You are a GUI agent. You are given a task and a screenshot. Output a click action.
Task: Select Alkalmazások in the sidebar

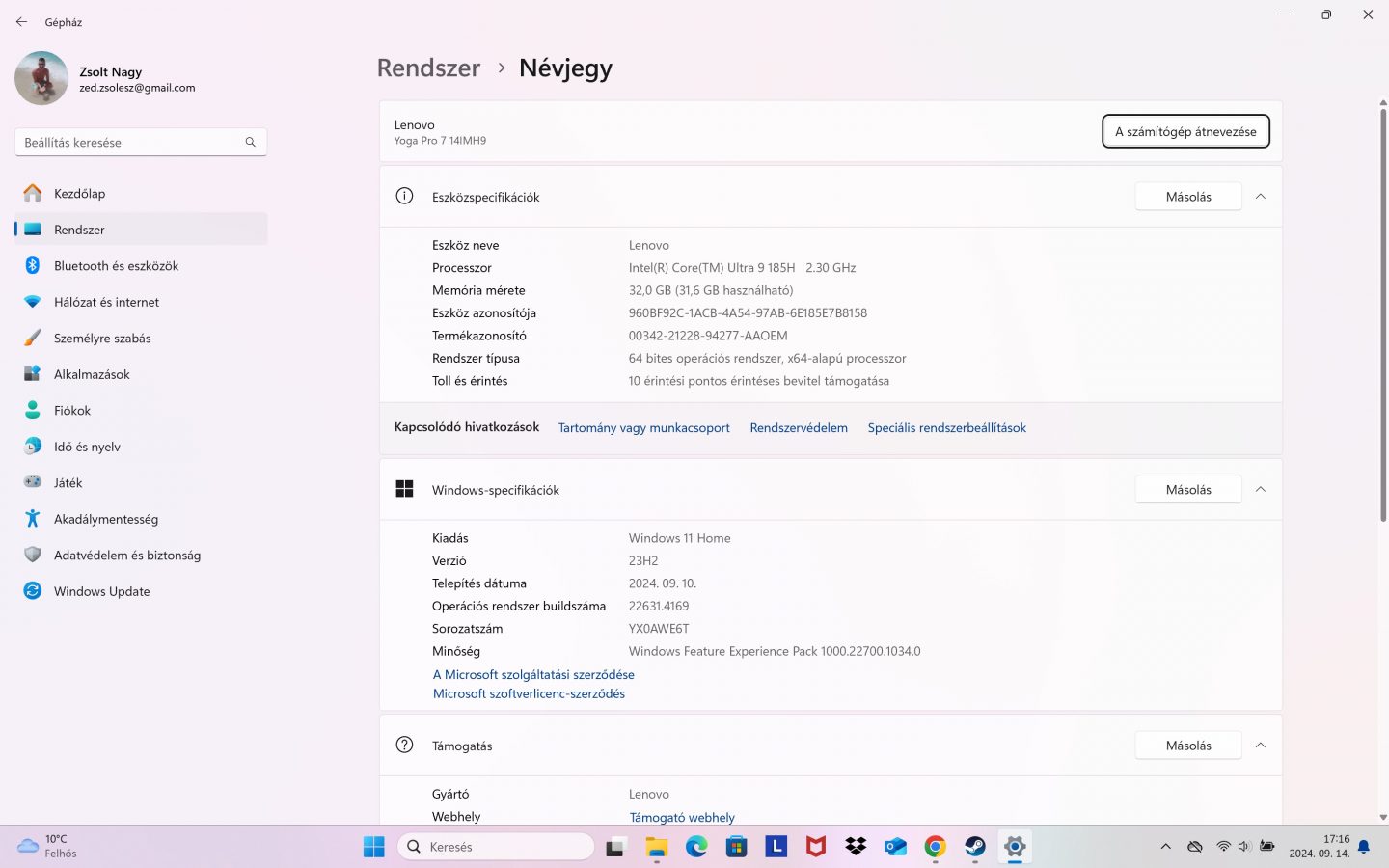tap(141, 374)
